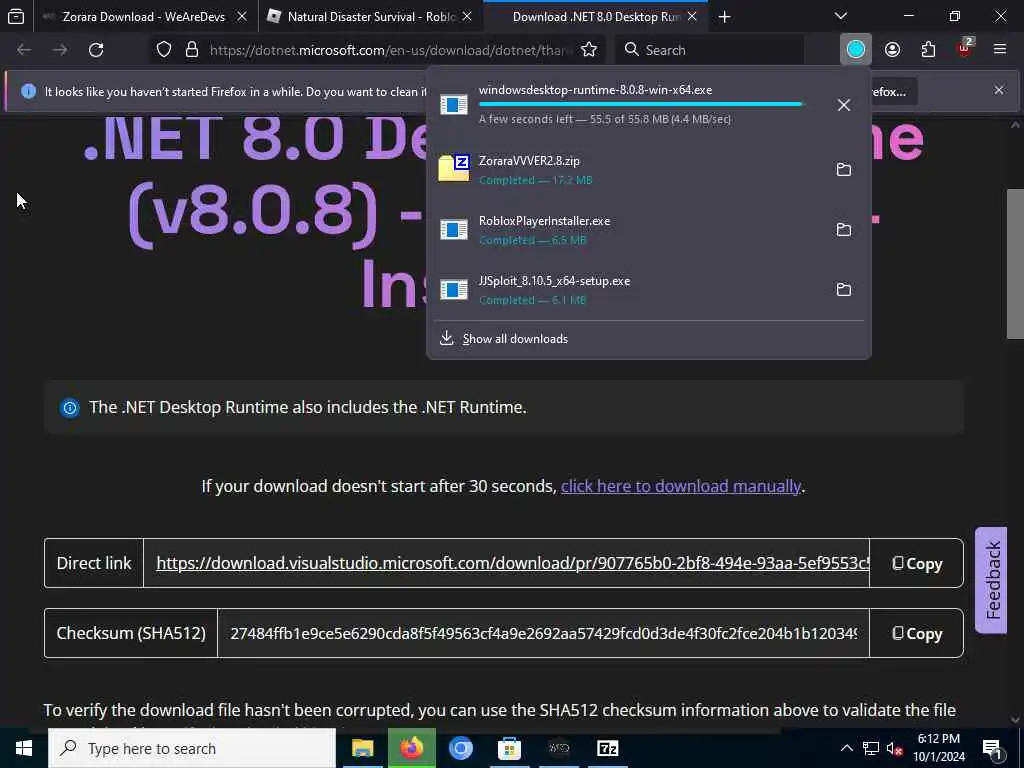The width and height of the screenshot is (1024, 768).
Task: Click the Firefox taskbar icon
Action: pos(411,748)
